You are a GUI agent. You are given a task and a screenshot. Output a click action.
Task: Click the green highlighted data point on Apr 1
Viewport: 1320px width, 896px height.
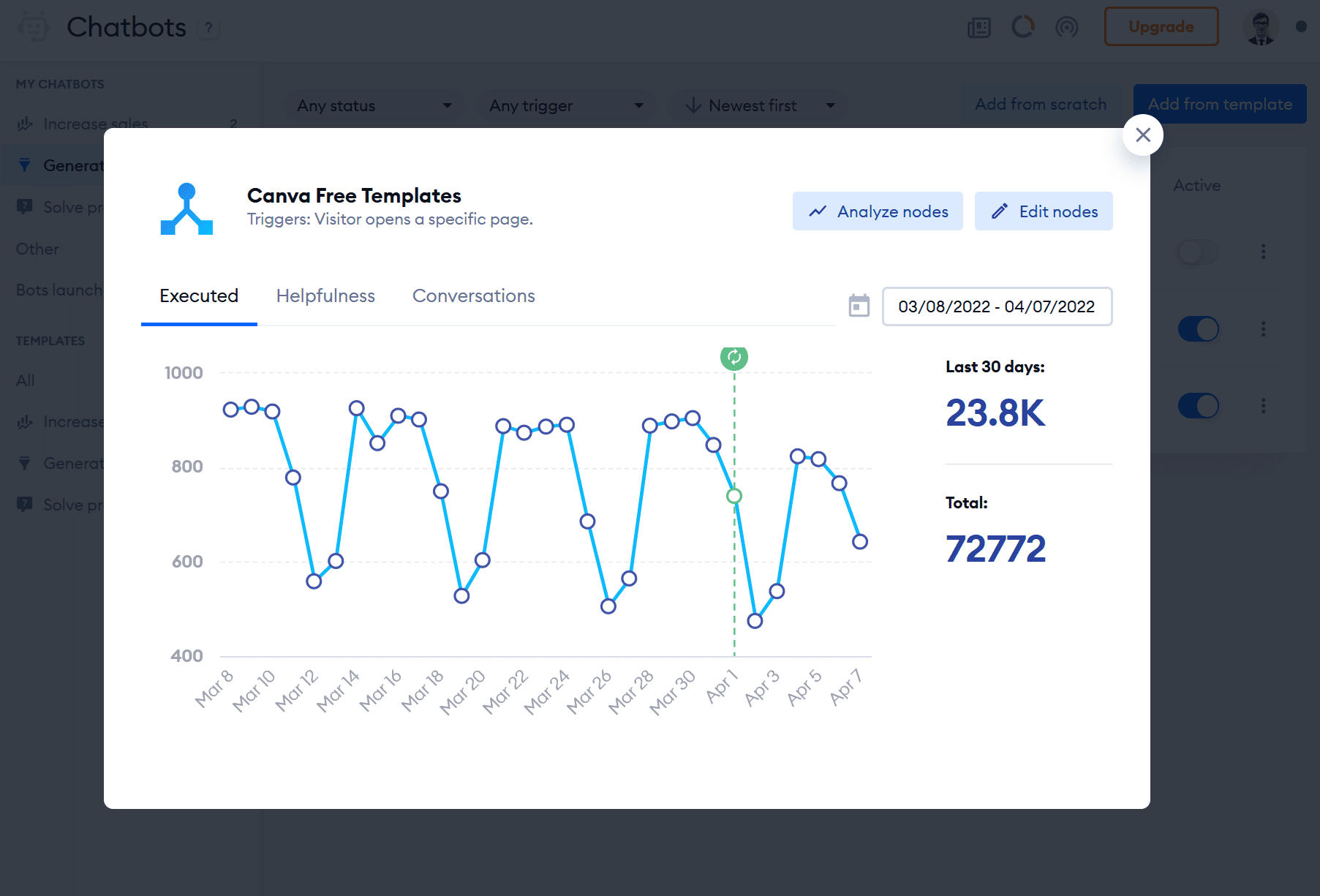pos(734,496)
